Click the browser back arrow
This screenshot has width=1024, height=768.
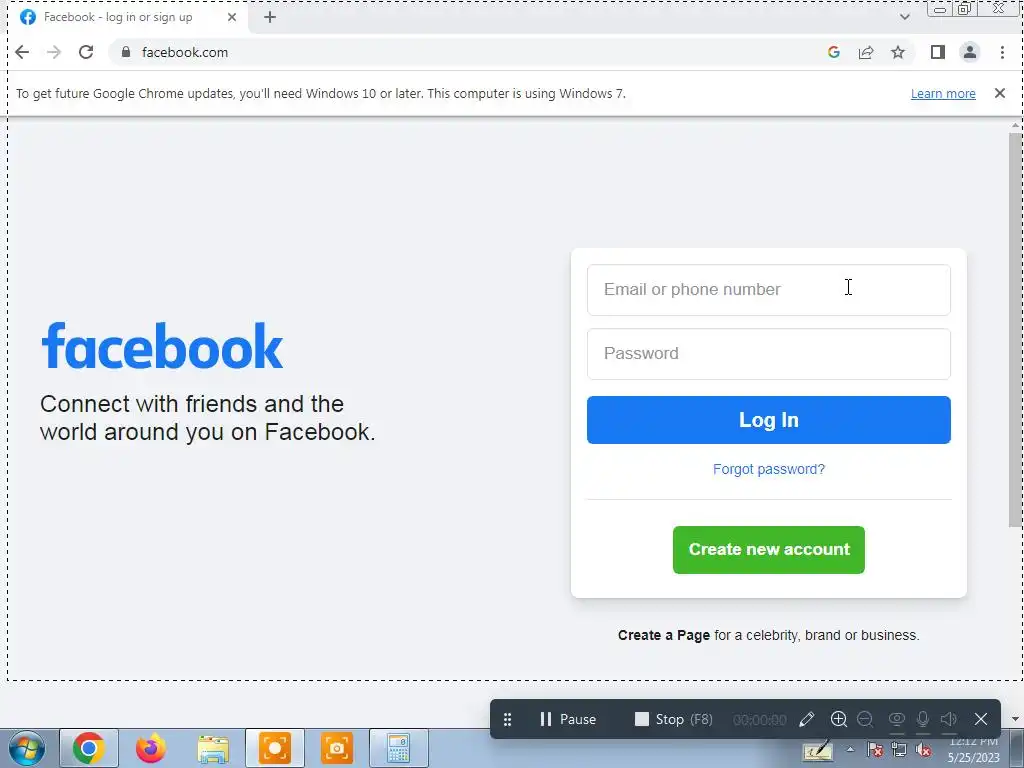tap(22, 52)
